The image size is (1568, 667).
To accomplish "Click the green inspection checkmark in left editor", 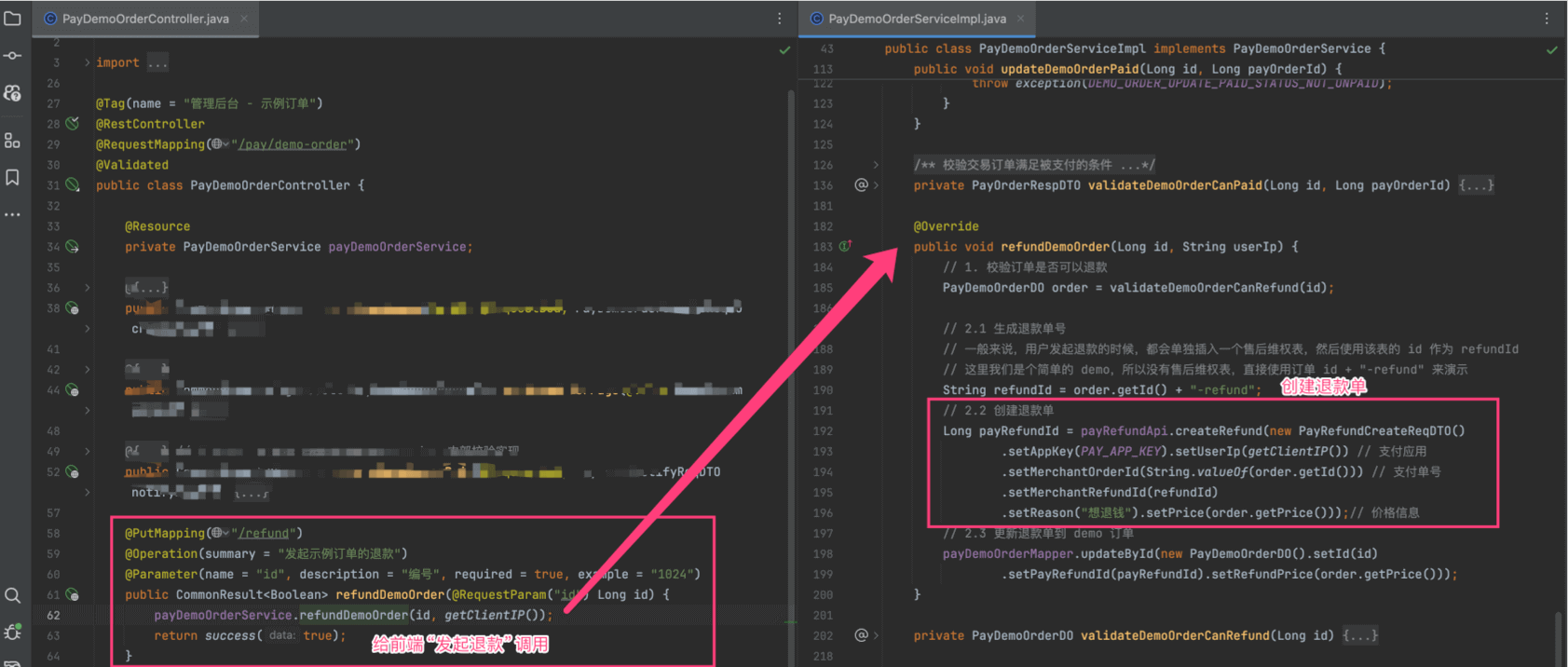I will coord(784,50).
